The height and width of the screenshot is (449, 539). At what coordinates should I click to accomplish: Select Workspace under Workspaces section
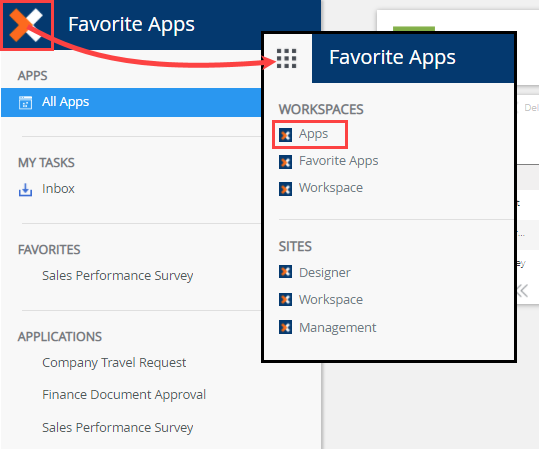click(x=331, y=188)
